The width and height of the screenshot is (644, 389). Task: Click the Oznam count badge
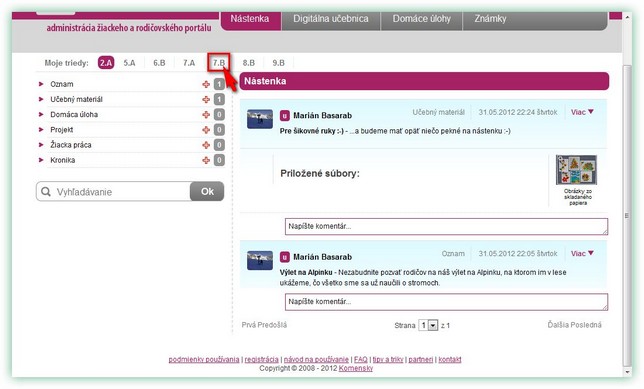[219, 84]
